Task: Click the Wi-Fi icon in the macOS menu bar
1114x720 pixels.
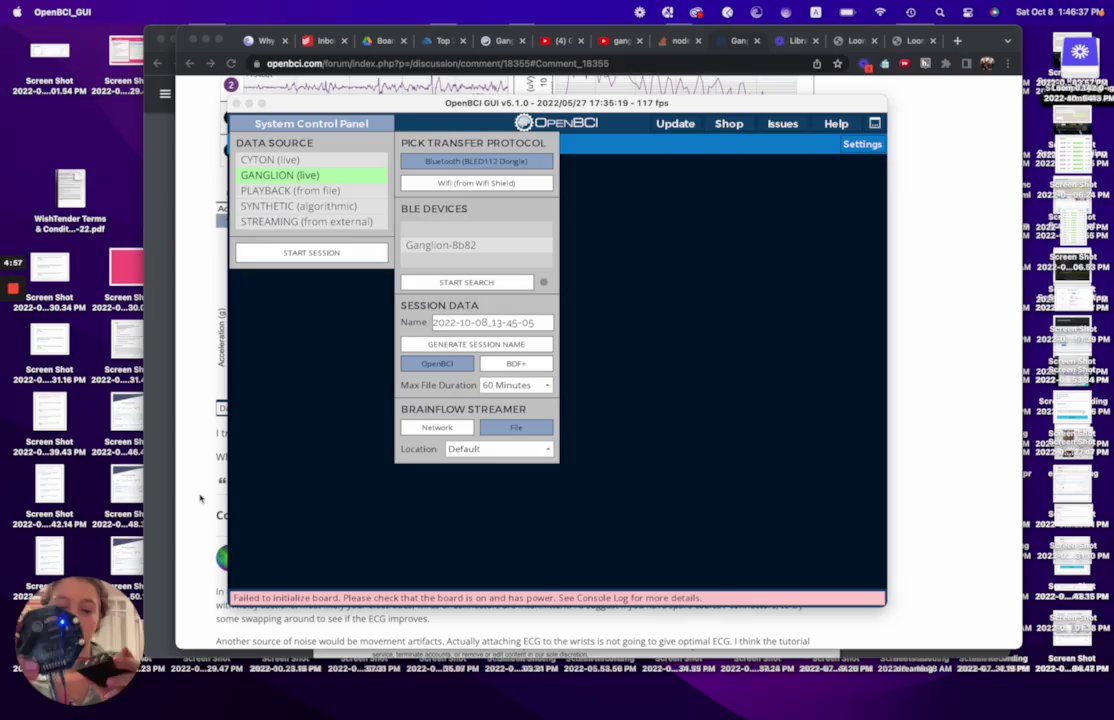Action: [x=880, y=12]
